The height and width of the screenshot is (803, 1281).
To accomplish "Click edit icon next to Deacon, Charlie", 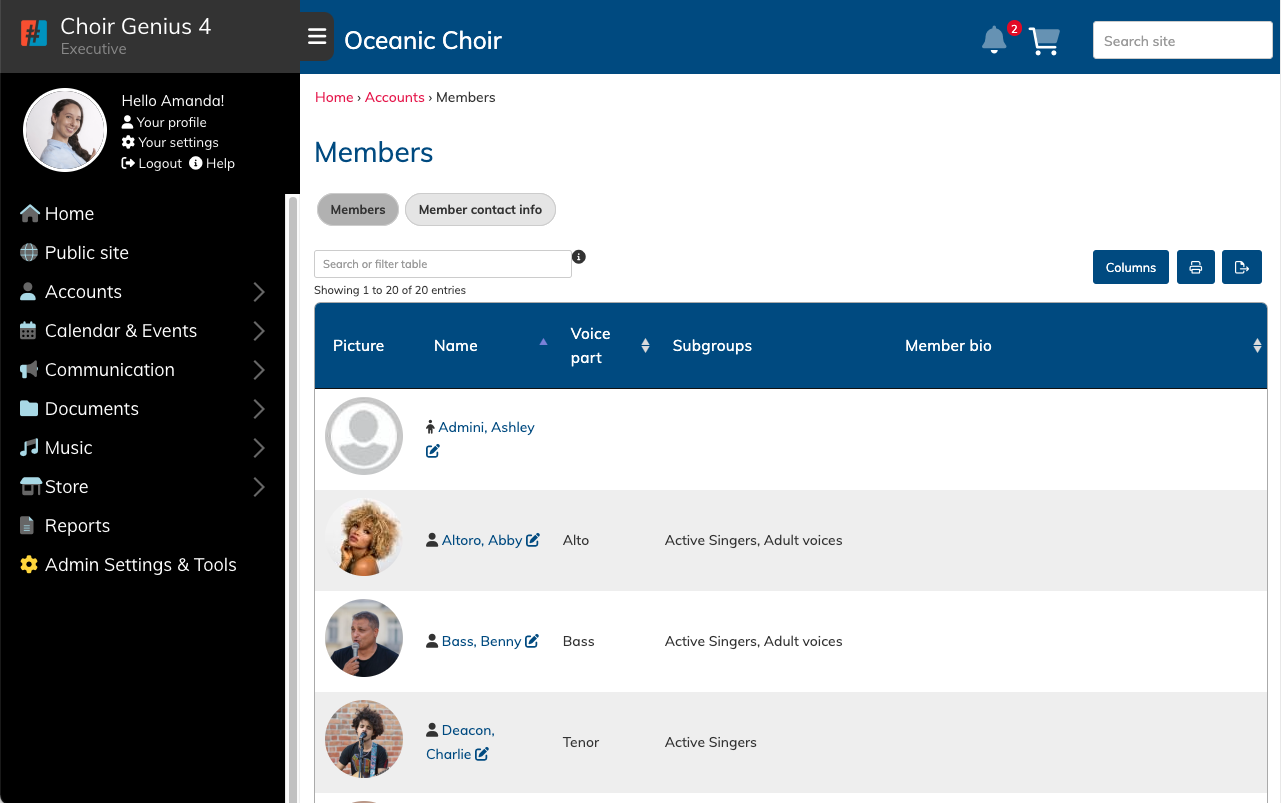I will 482,754.
